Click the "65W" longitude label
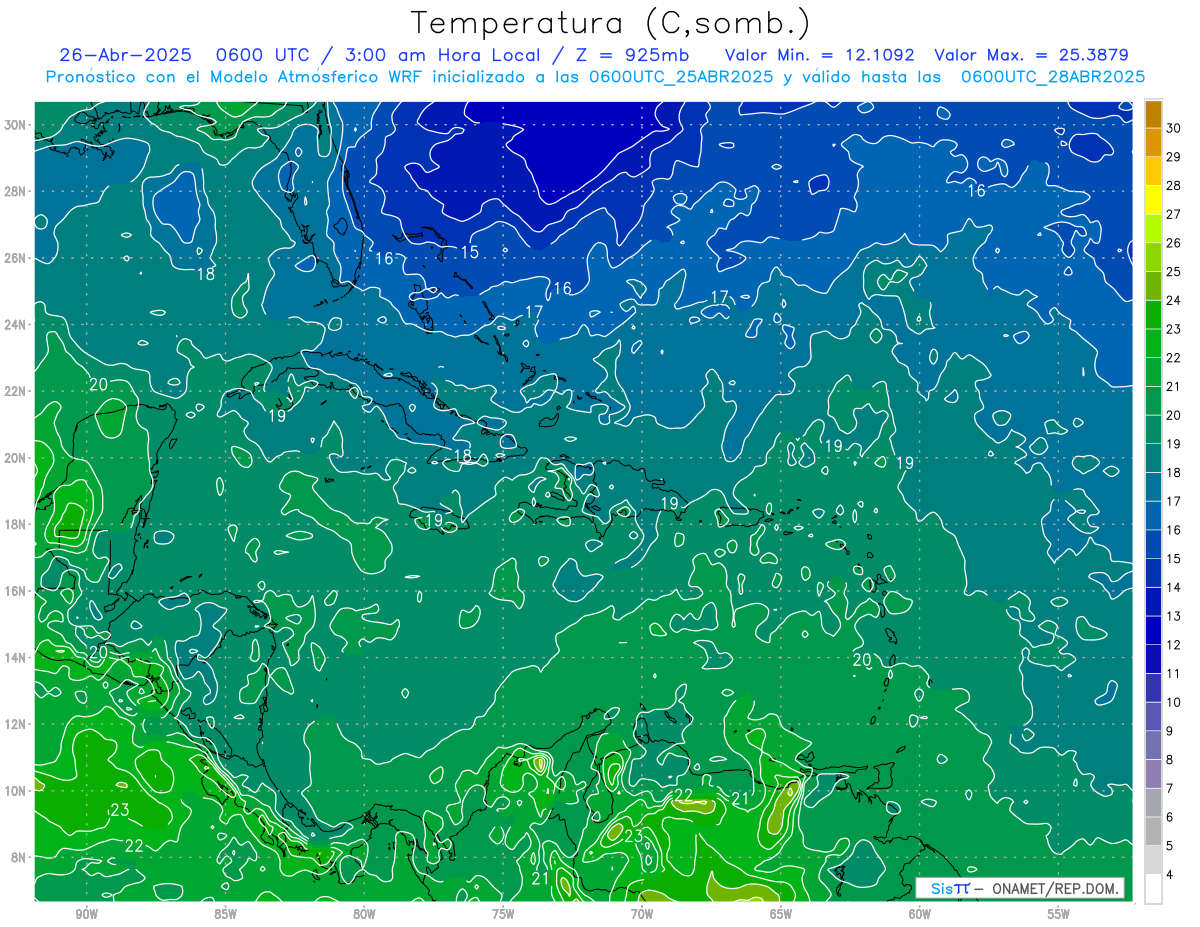Viewport: 1200px width, 927px height. point(781,915)
